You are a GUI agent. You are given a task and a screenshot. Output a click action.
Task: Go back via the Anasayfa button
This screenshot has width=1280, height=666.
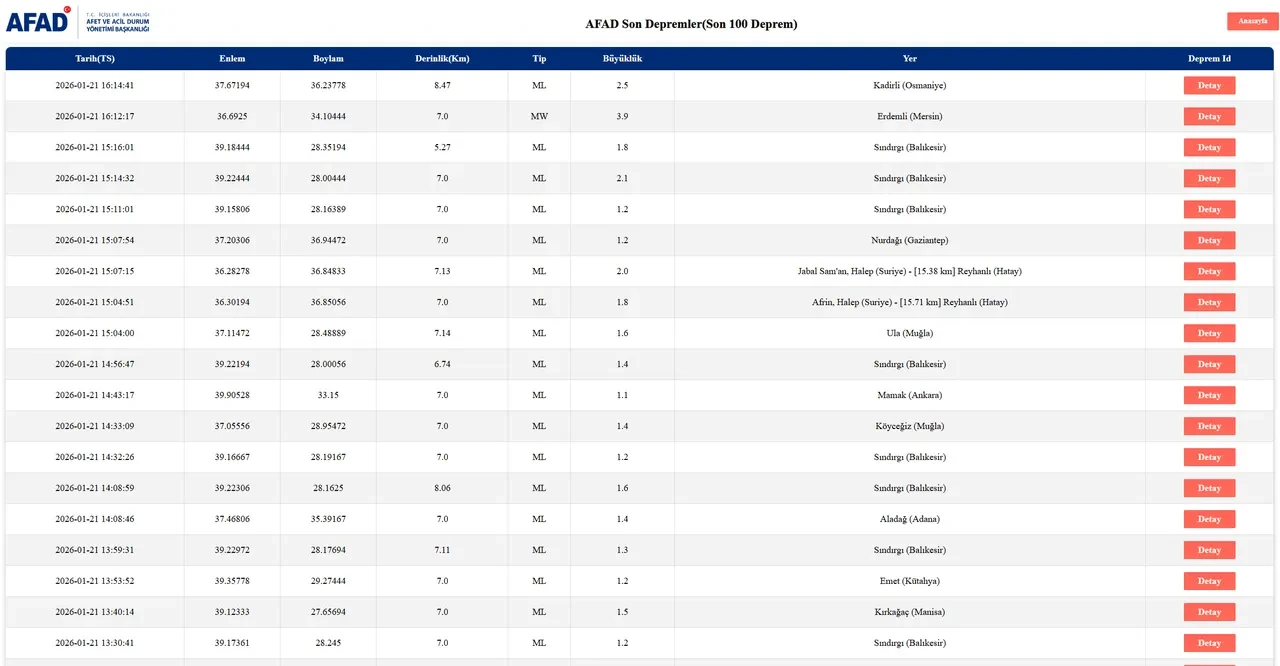click(1252, 21)
